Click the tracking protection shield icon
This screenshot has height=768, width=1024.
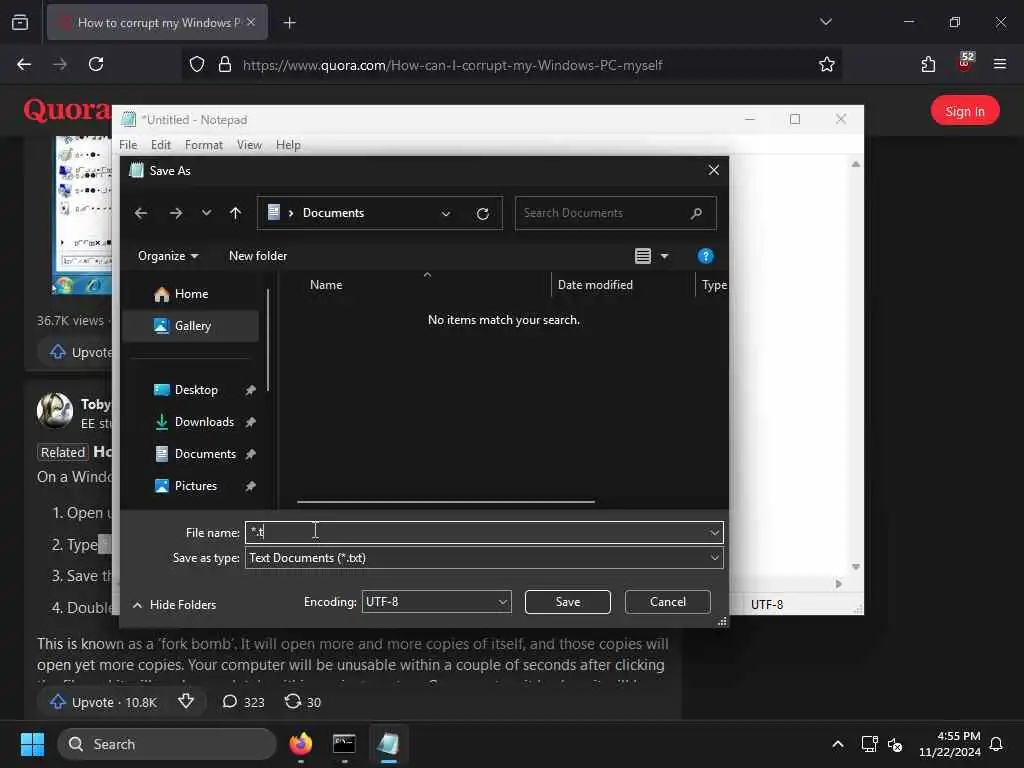click(197, 64)
